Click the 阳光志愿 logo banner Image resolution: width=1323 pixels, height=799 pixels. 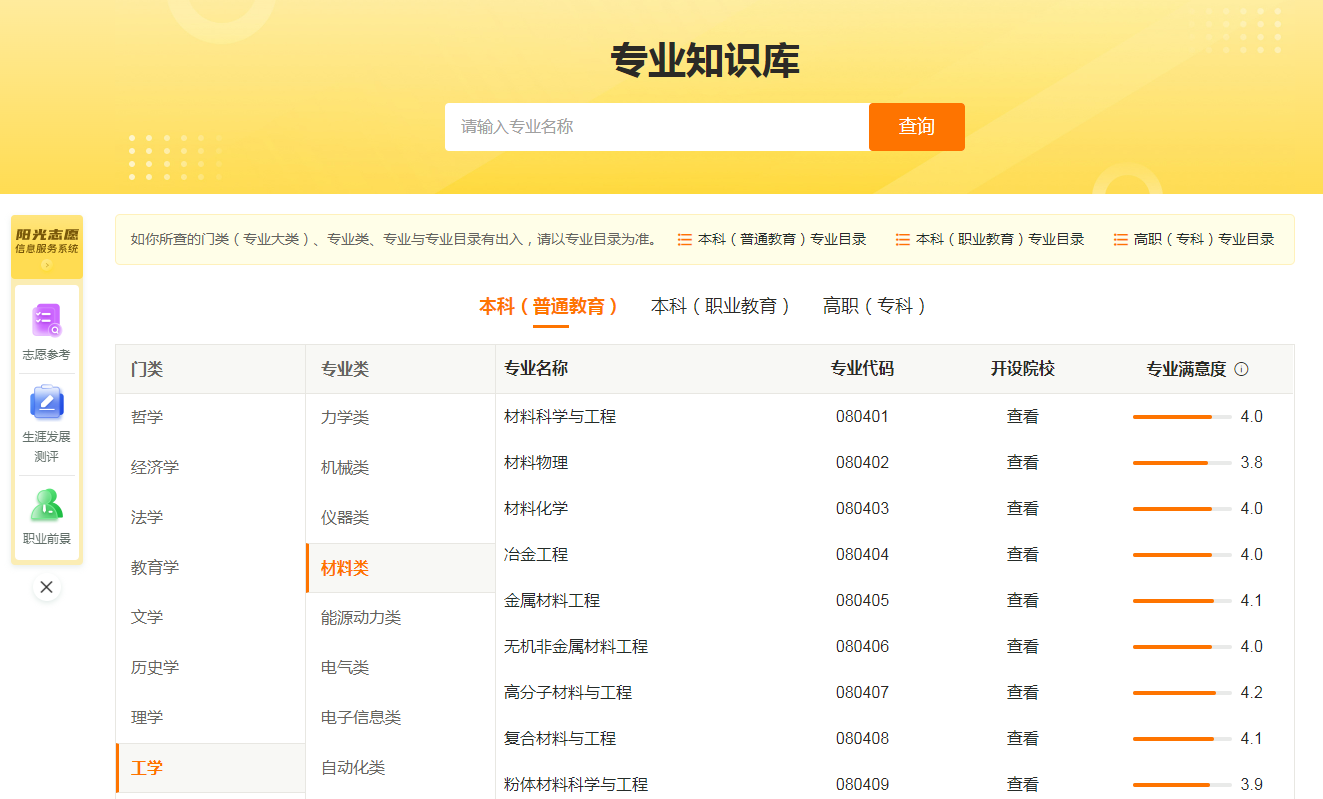pos(46,246)
